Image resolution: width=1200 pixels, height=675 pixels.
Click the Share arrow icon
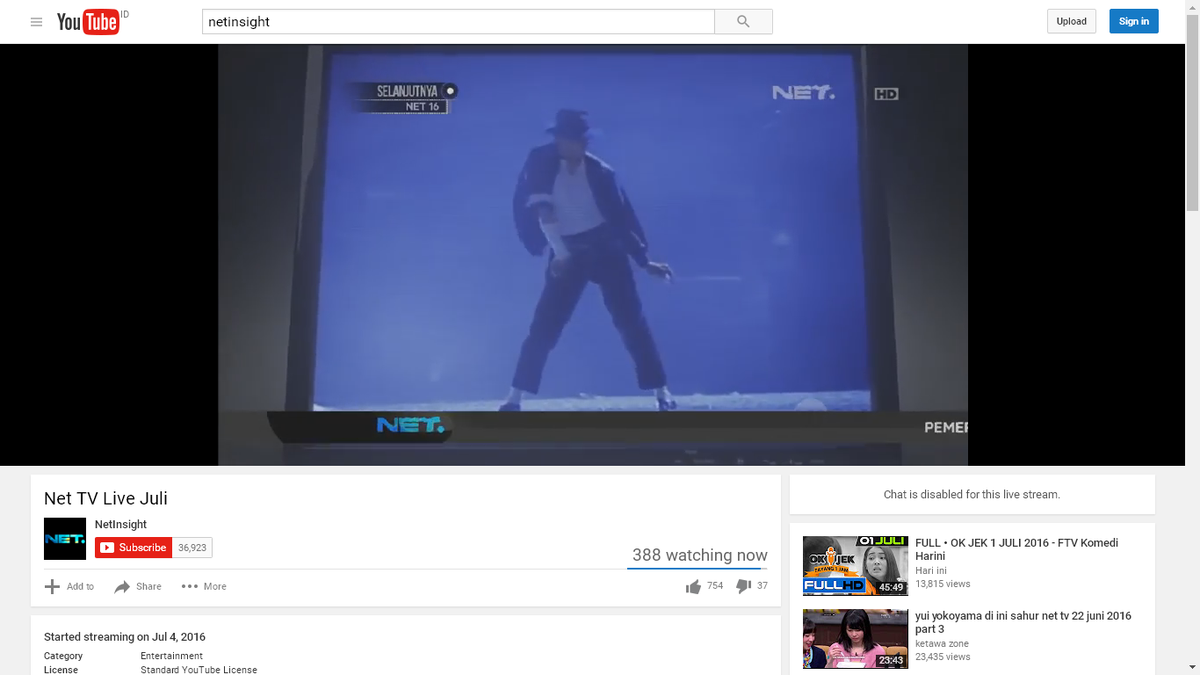(123, 586)
